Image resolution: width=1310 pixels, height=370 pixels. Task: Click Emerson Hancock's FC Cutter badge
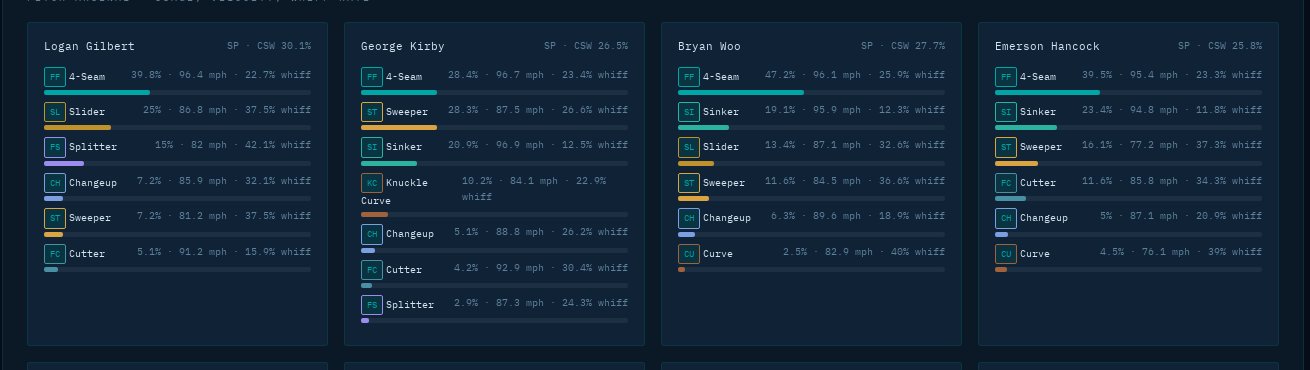coord(1005,183)
